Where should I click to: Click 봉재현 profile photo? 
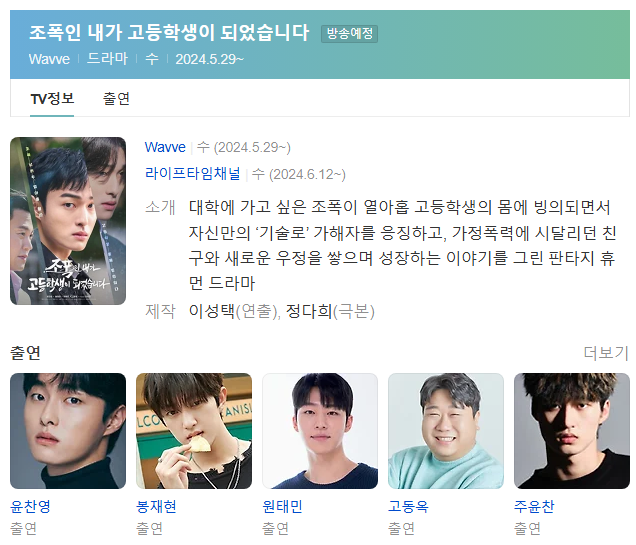194,431
